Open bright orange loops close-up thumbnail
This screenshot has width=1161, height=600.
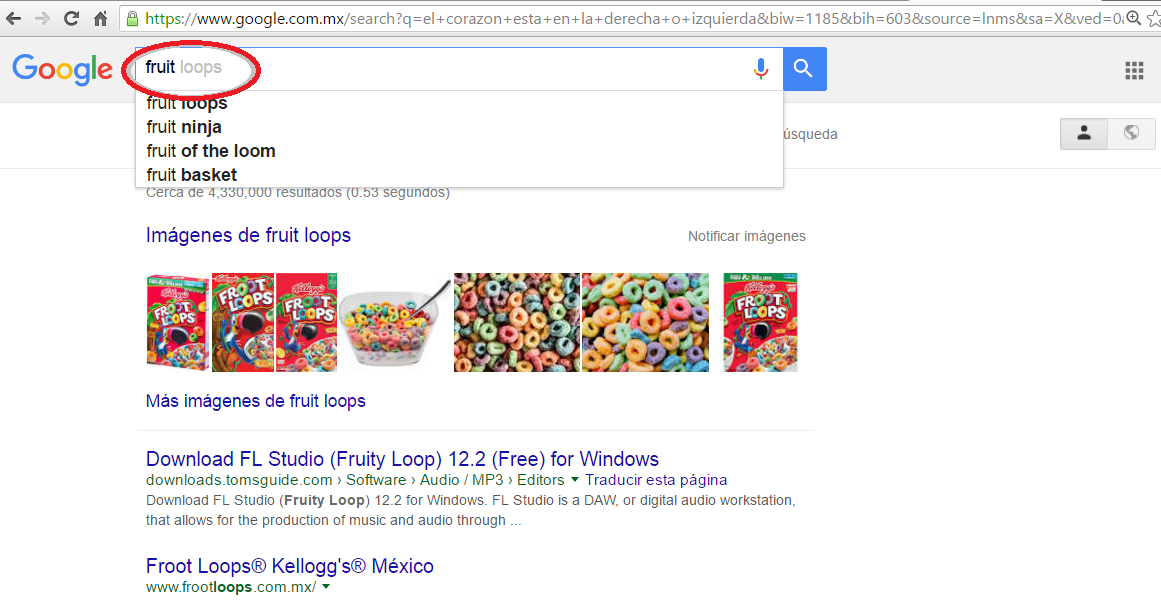(x=645, y=322)
